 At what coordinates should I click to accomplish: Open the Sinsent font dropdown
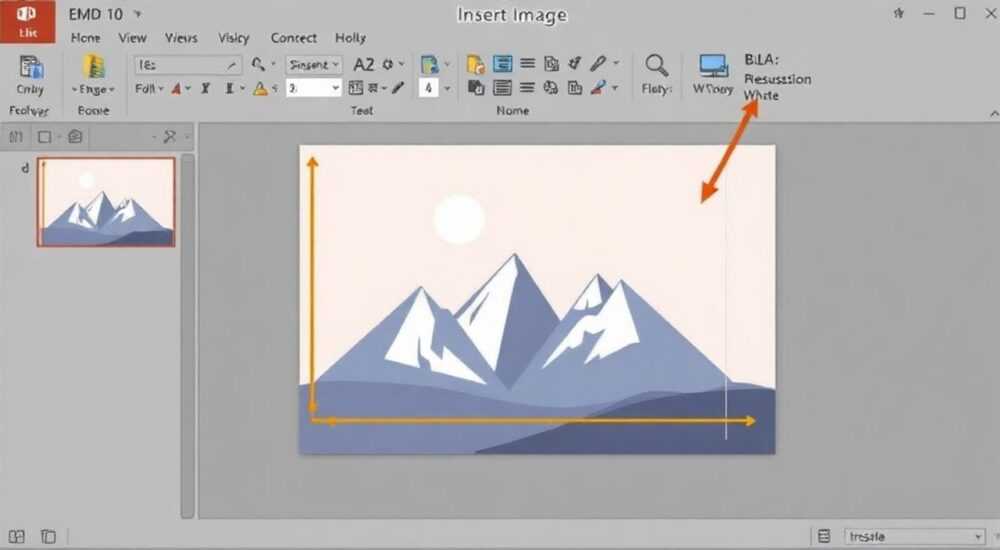(314, 64)
